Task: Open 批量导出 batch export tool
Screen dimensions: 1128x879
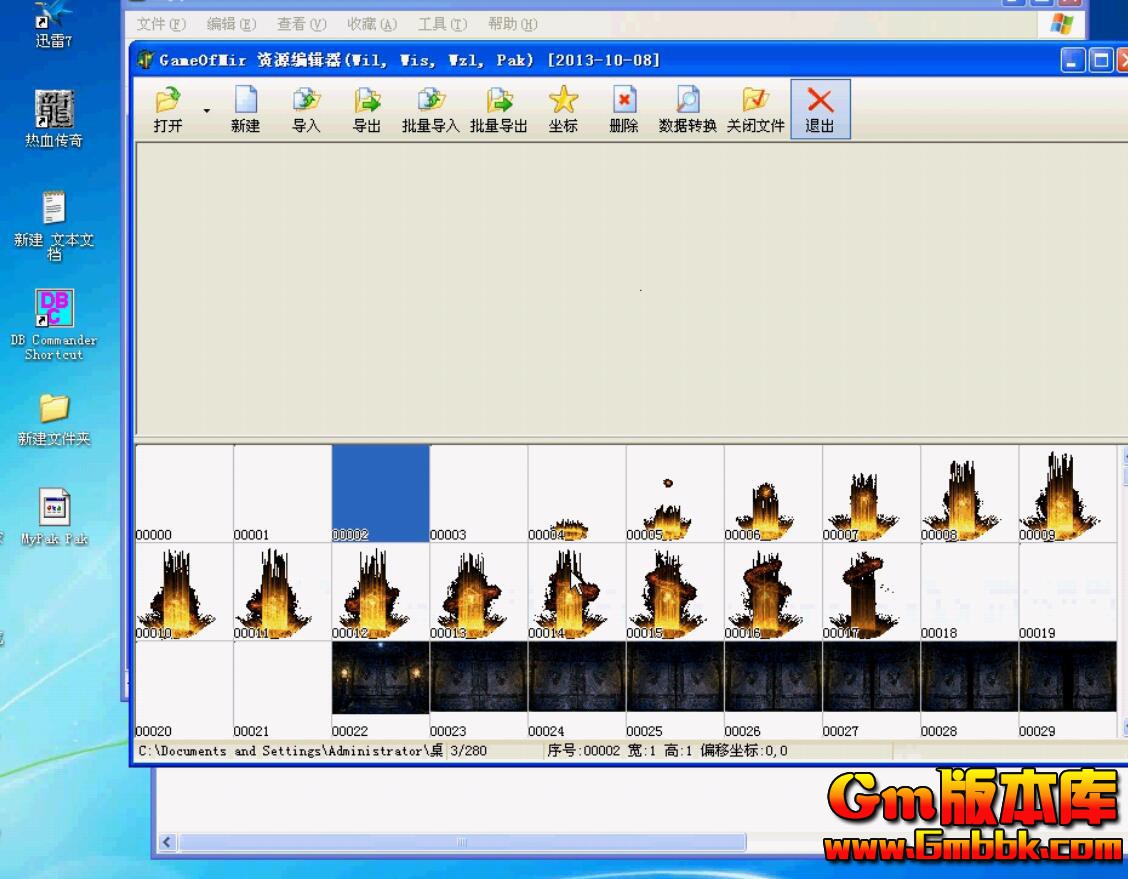Action: pos(498,101)
